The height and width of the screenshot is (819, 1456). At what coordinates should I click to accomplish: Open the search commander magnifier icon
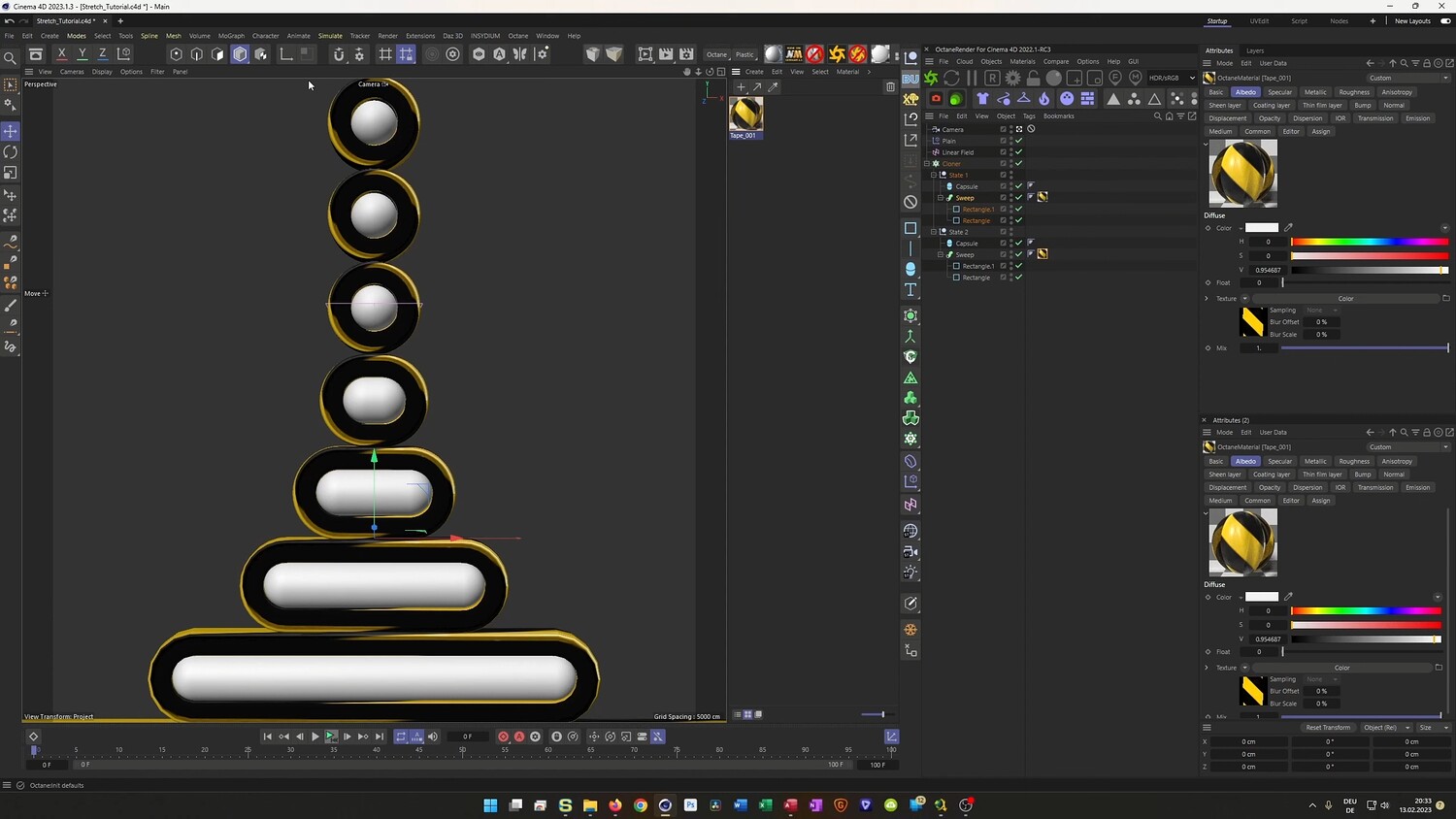[11, 58]
